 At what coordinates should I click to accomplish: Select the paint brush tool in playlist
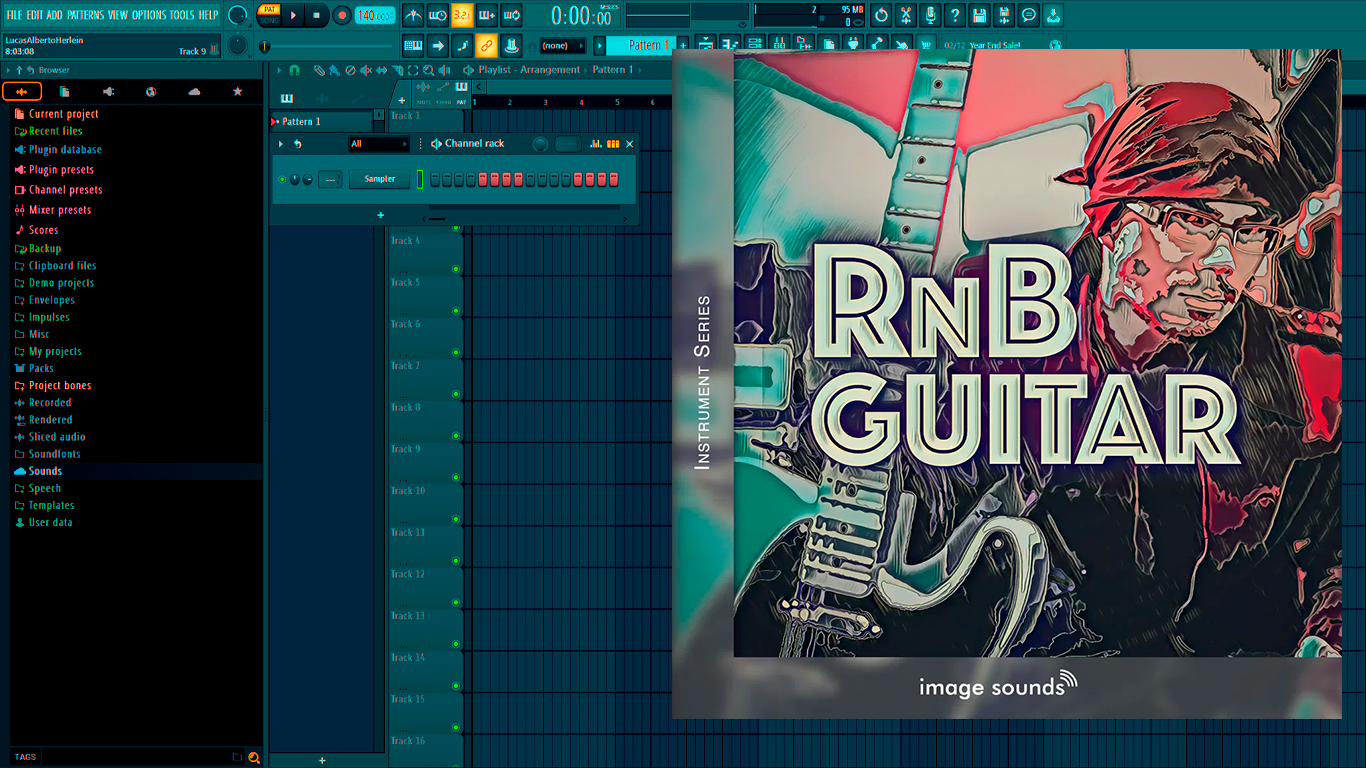[334, 70]
